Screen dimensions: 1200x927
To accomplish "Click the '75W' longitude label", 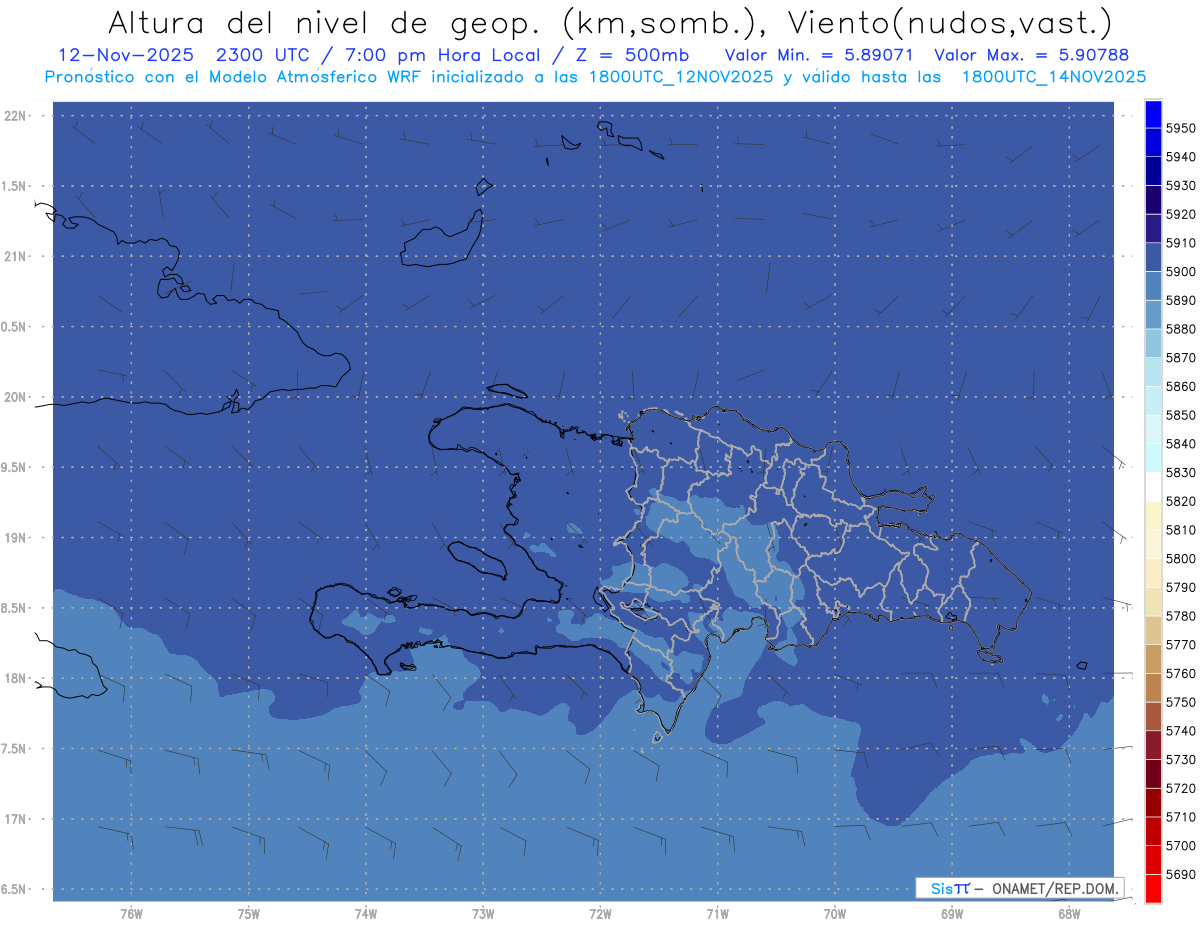I will click(x=249, y=914).
